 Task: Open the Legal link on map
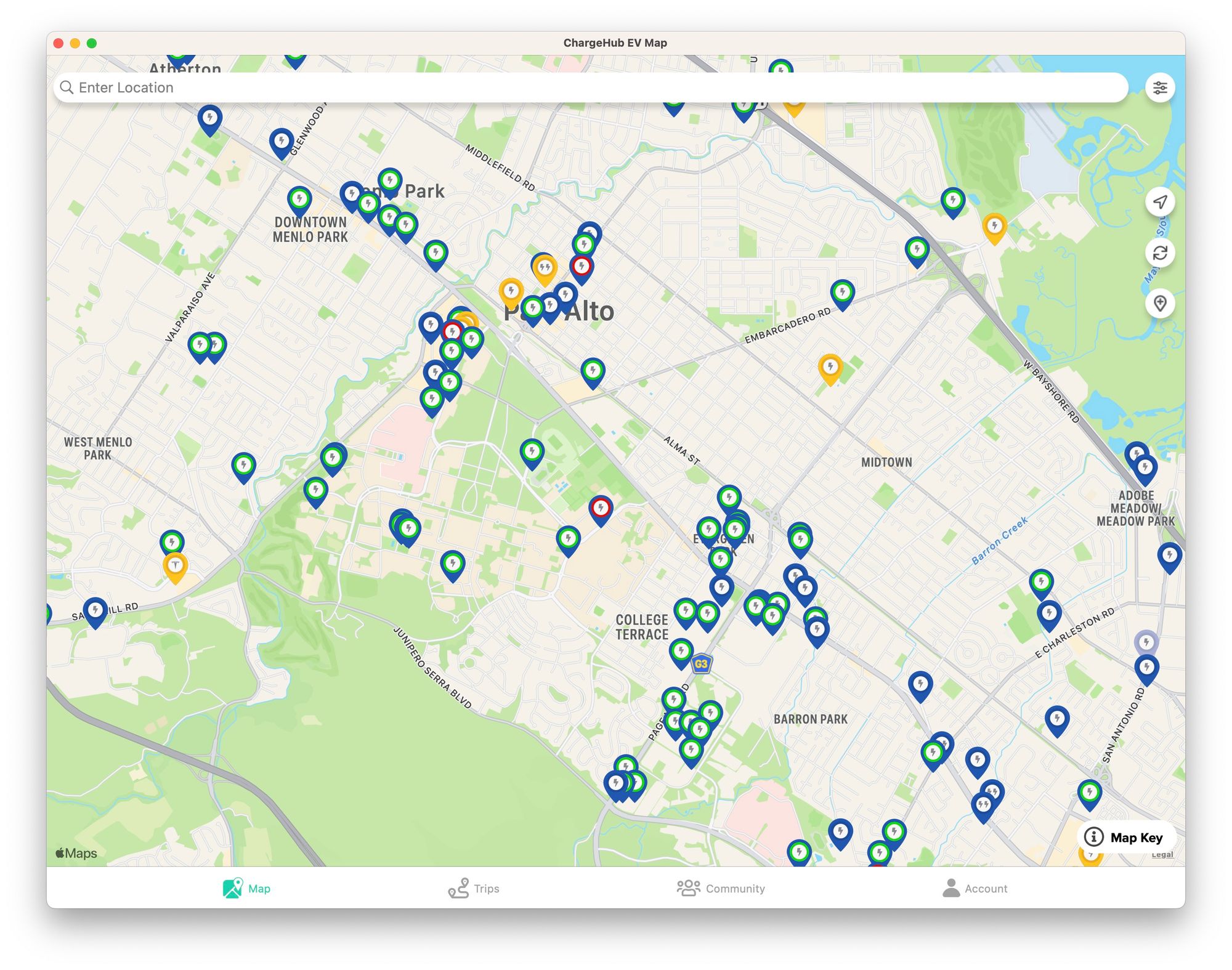tap(1162, 855)
